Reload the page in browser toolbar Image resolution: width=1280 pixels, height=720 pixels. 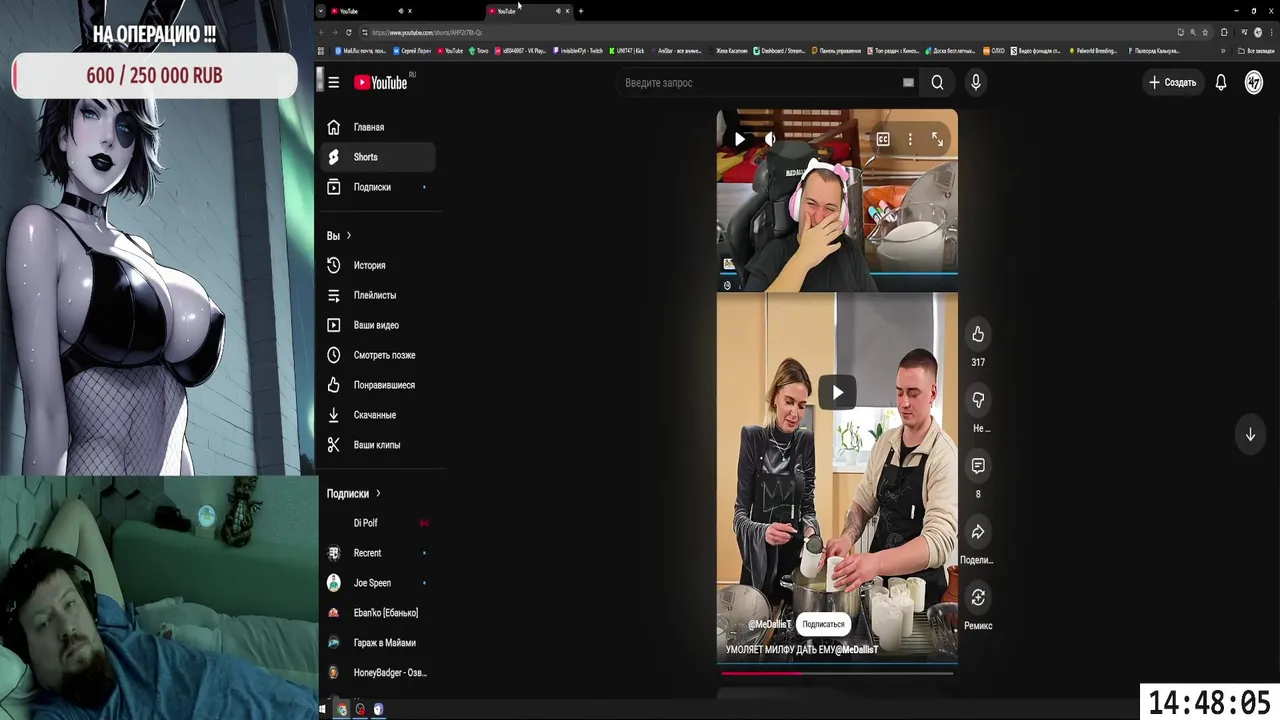(348, 32)
